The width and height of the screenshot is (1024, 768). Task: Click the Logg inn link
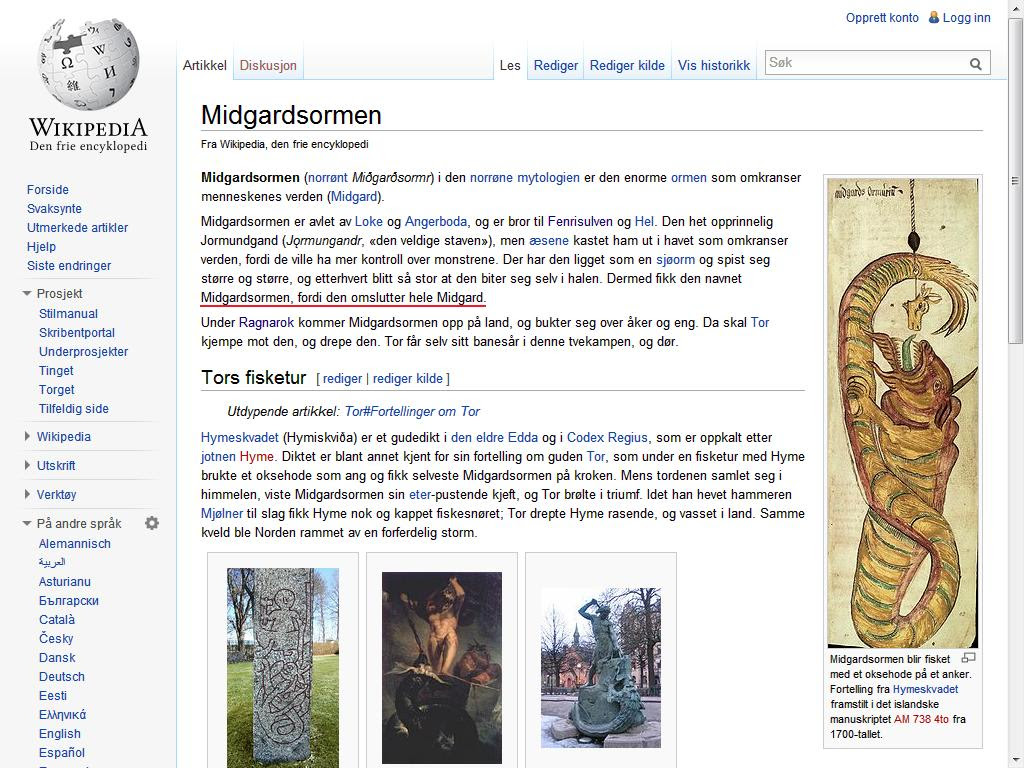[967, 18]
